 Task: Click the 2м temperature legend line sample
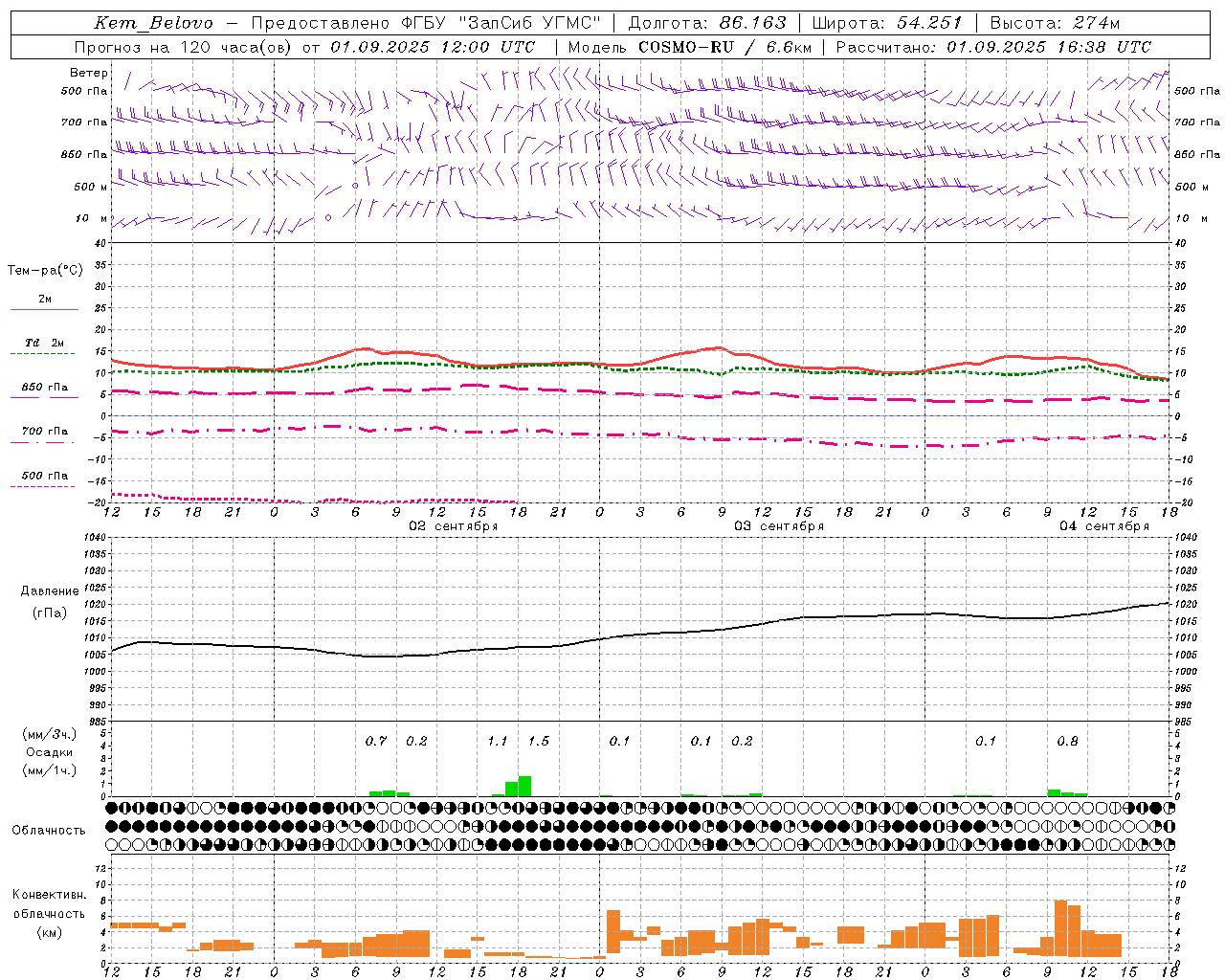tap(44, 309)
